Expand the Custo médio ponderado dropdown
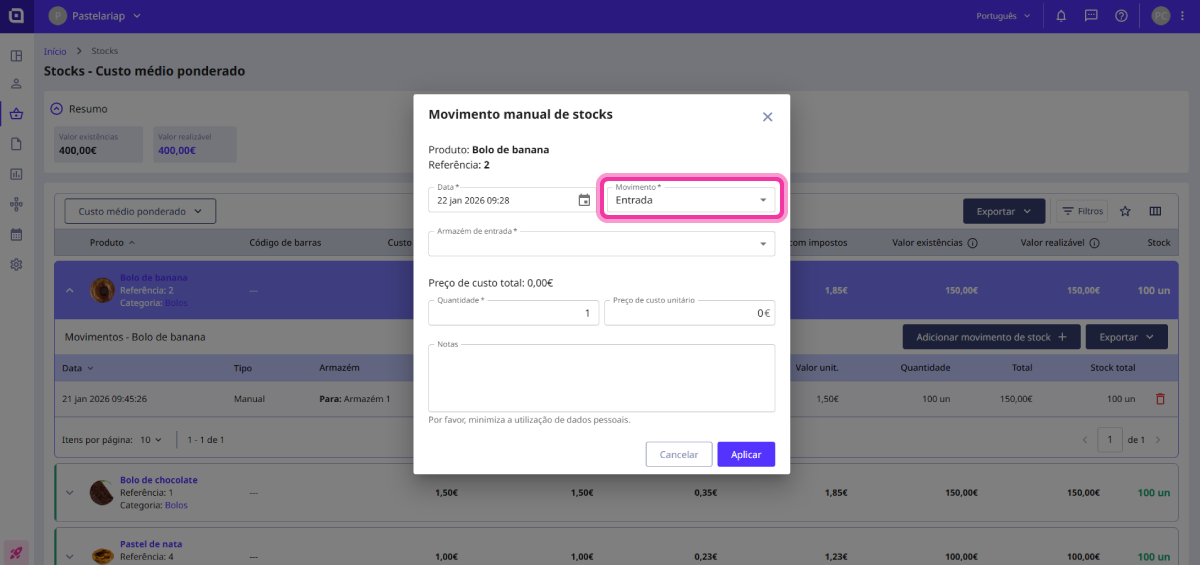This screenshot has width=1200, height=565. 140,211
